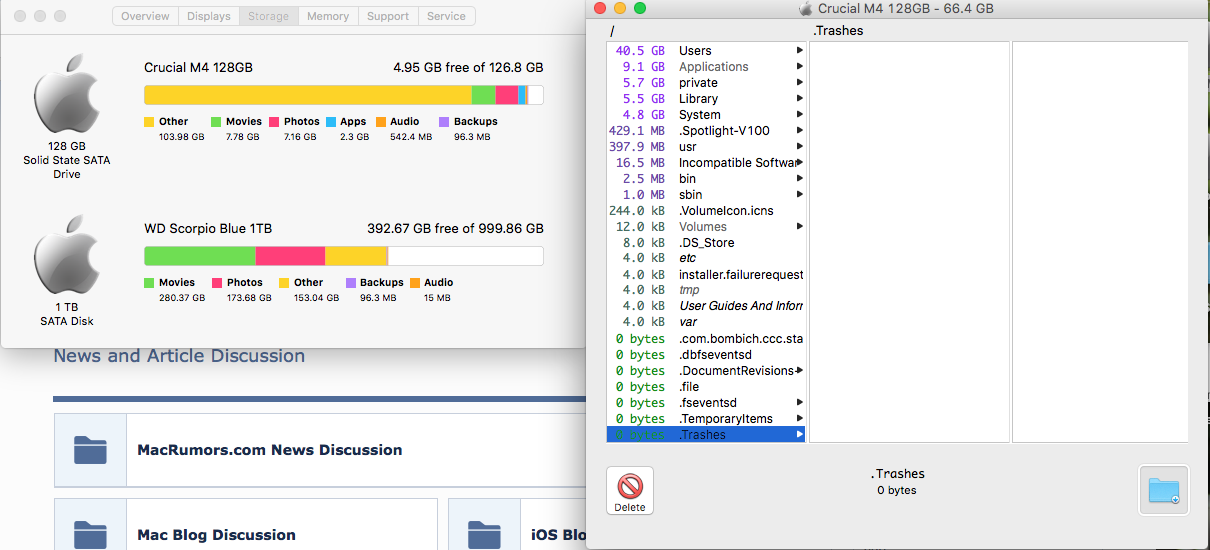Select the Applications row
This screenshot has height=550, width=1210.
click(x=706, y=66)
